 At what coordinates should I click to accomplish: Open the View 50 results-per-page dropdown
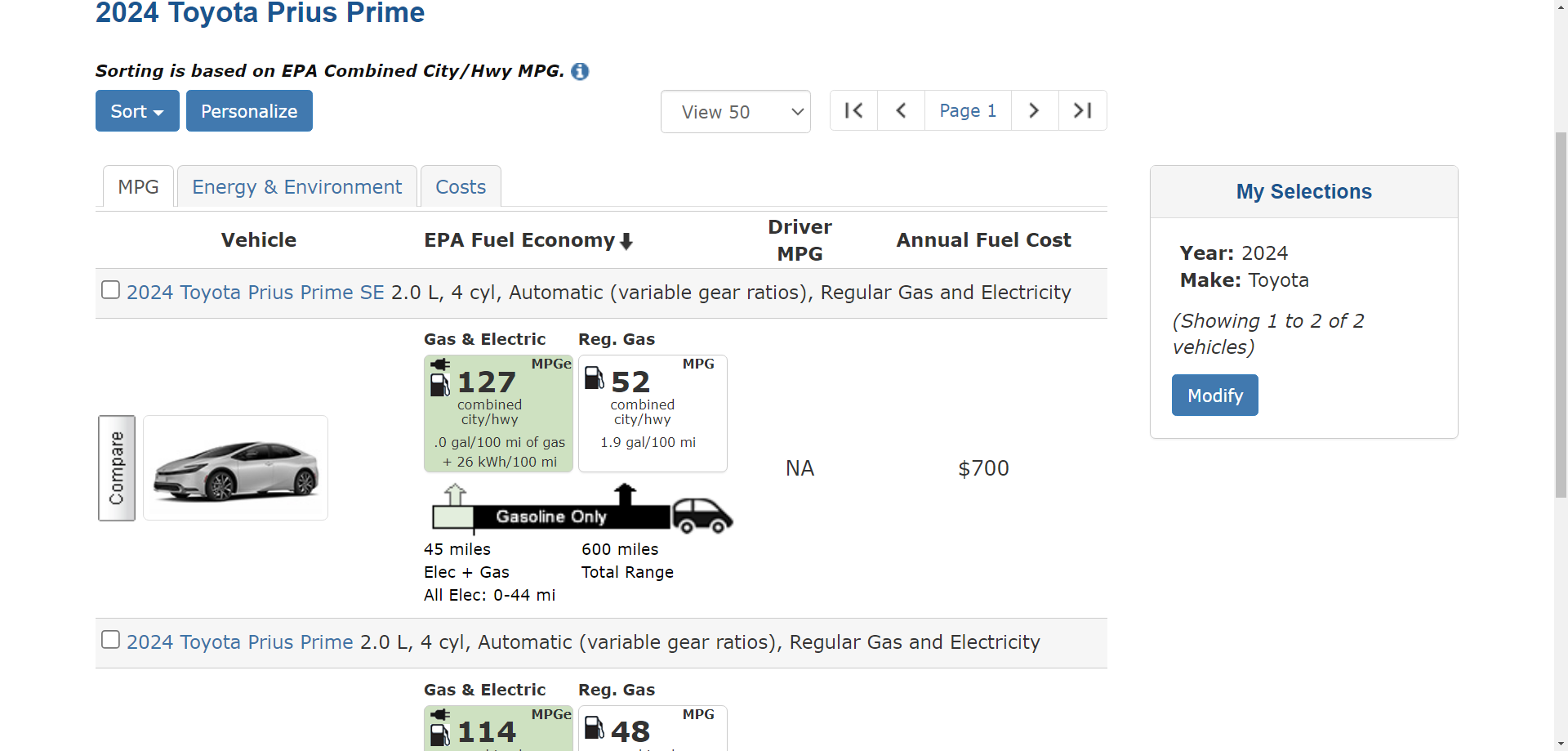click(x=736, y=112)
